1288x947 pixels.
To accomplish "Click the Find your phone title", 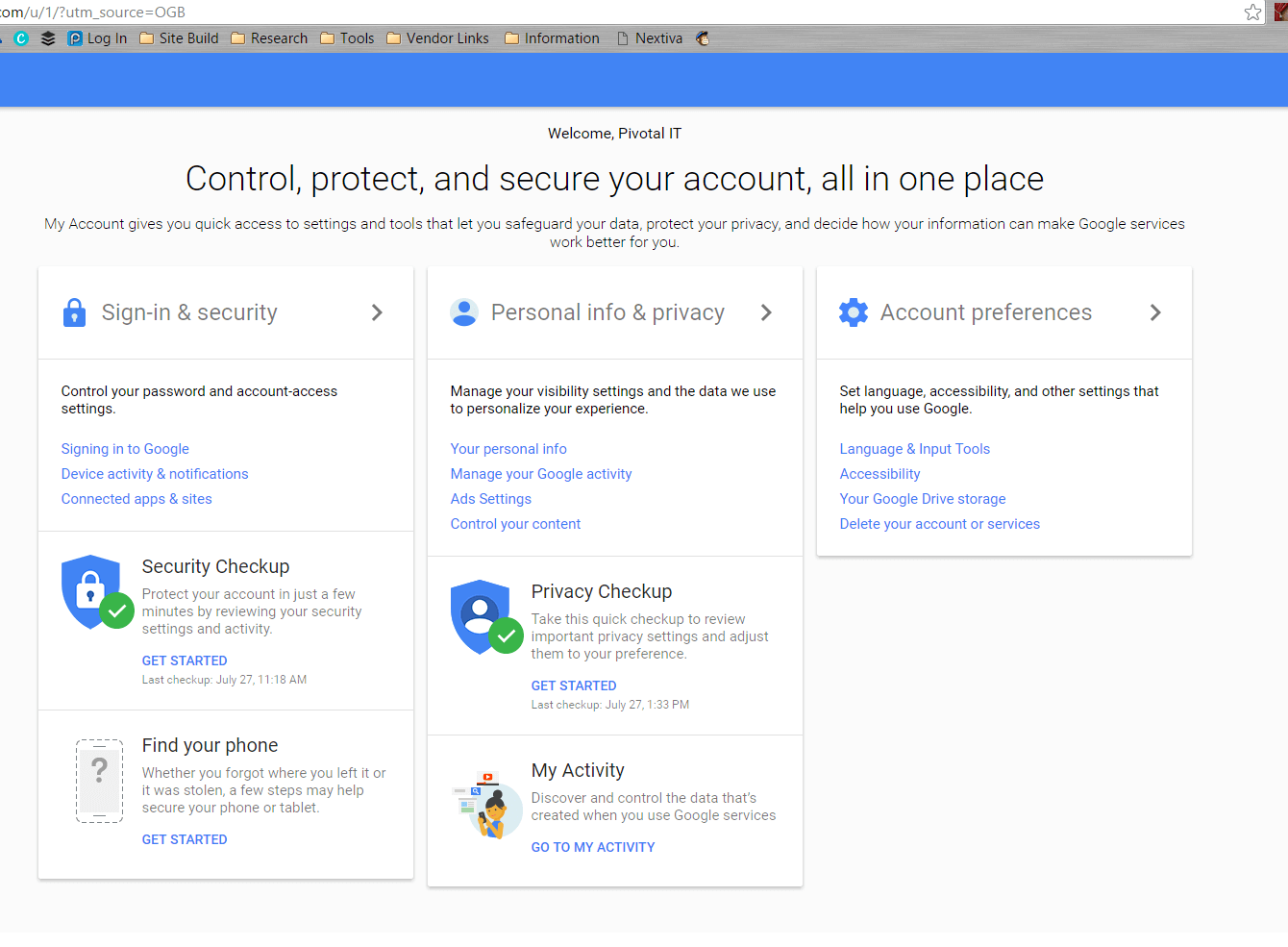I will (x=210, y=745).
